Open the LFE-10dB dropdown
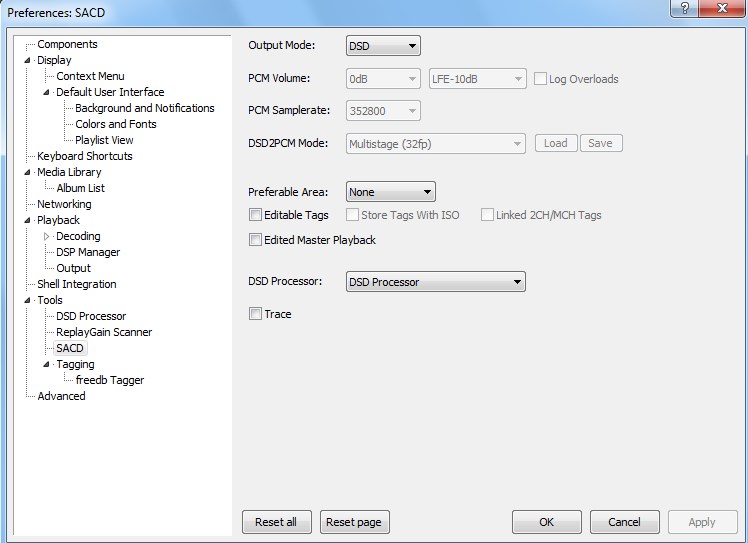Image resolution: width=748 pixels, height=543 pixels. coord(478,79)
